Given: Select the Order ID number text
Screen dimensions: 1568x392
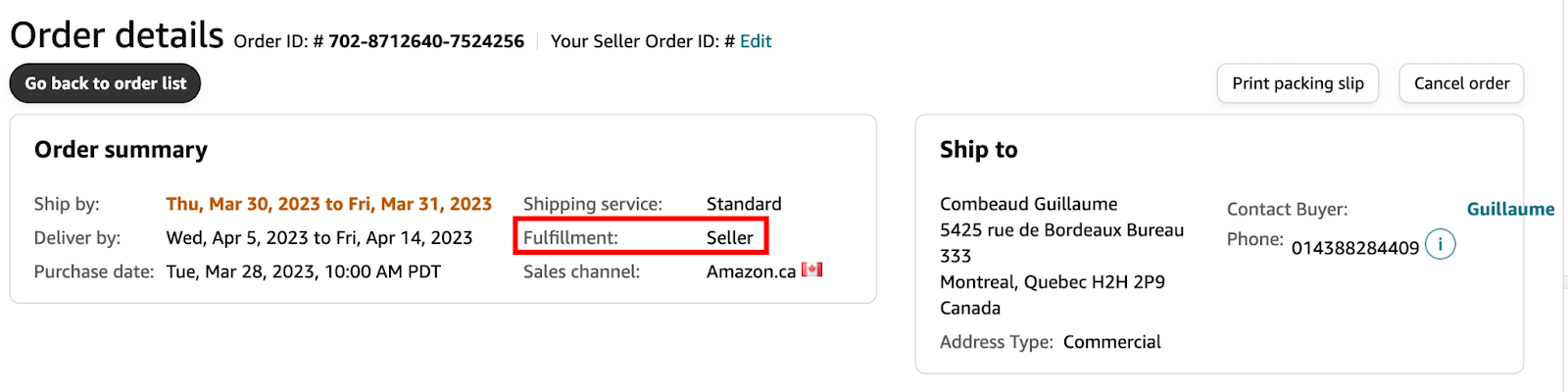Looking at the screenshot, I should point(426,41).
